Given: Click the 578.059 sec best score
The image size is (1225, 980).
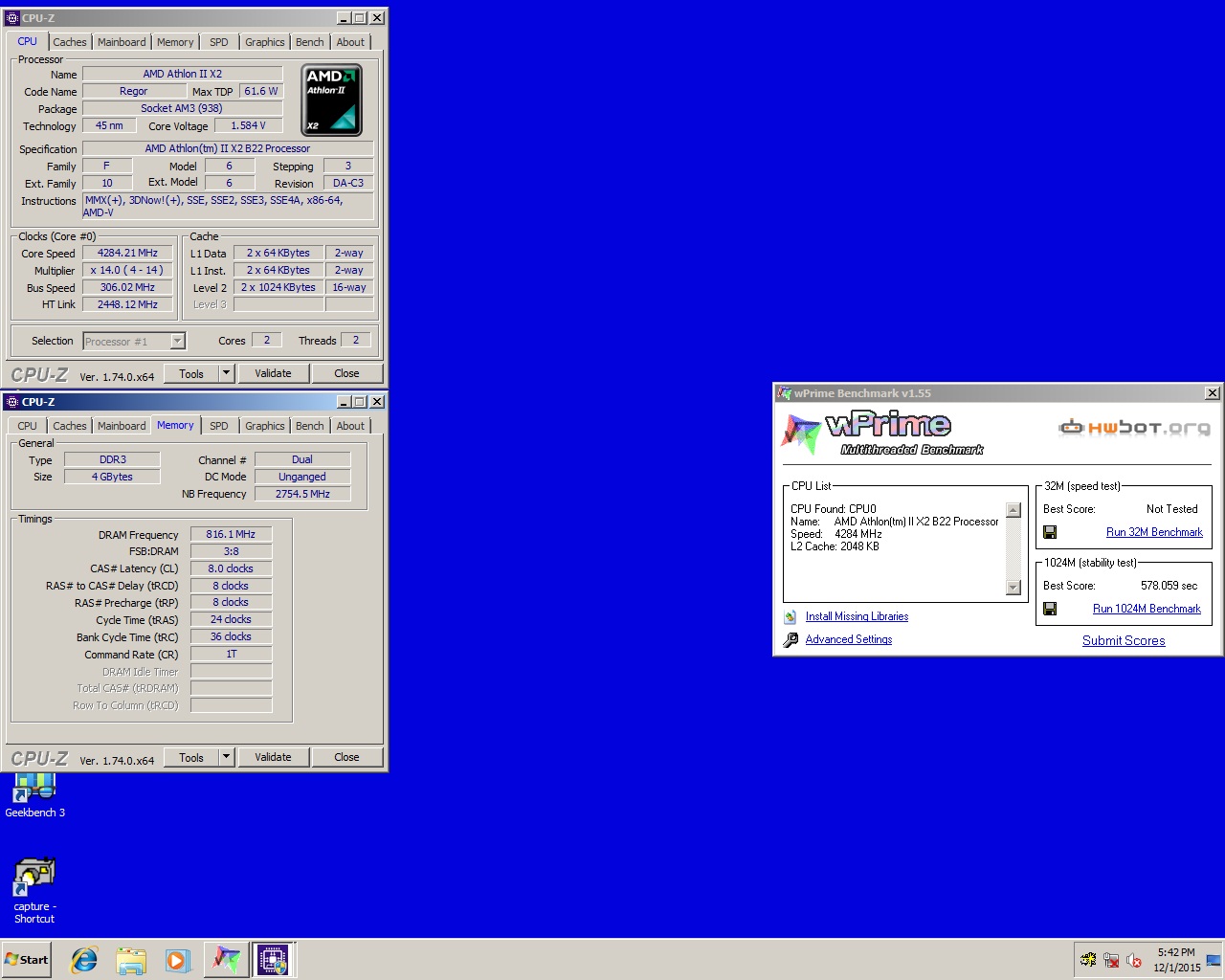Looking at the screenshot, I should pos(1169,586).
